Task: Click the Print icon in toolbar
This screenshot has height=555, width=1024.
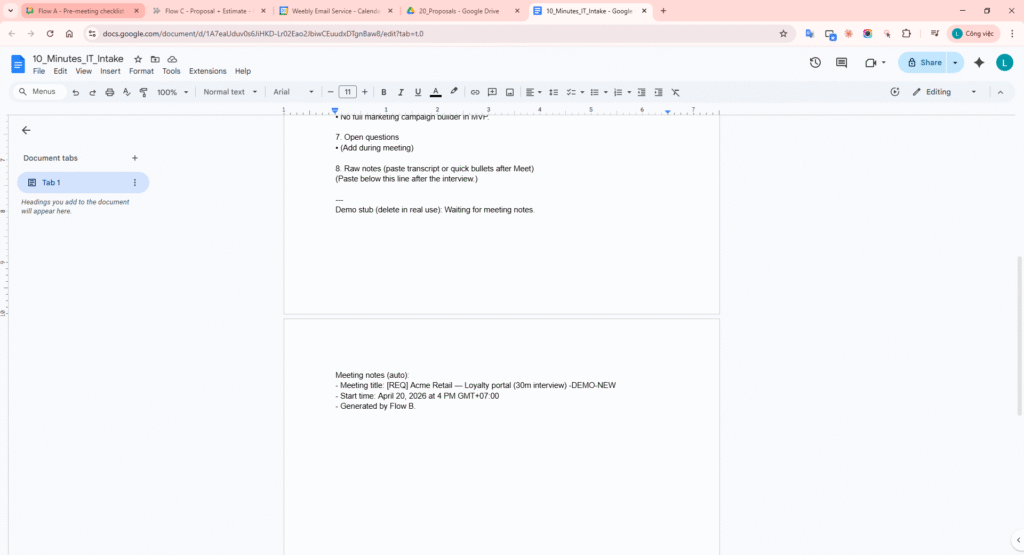Action: 109,92
